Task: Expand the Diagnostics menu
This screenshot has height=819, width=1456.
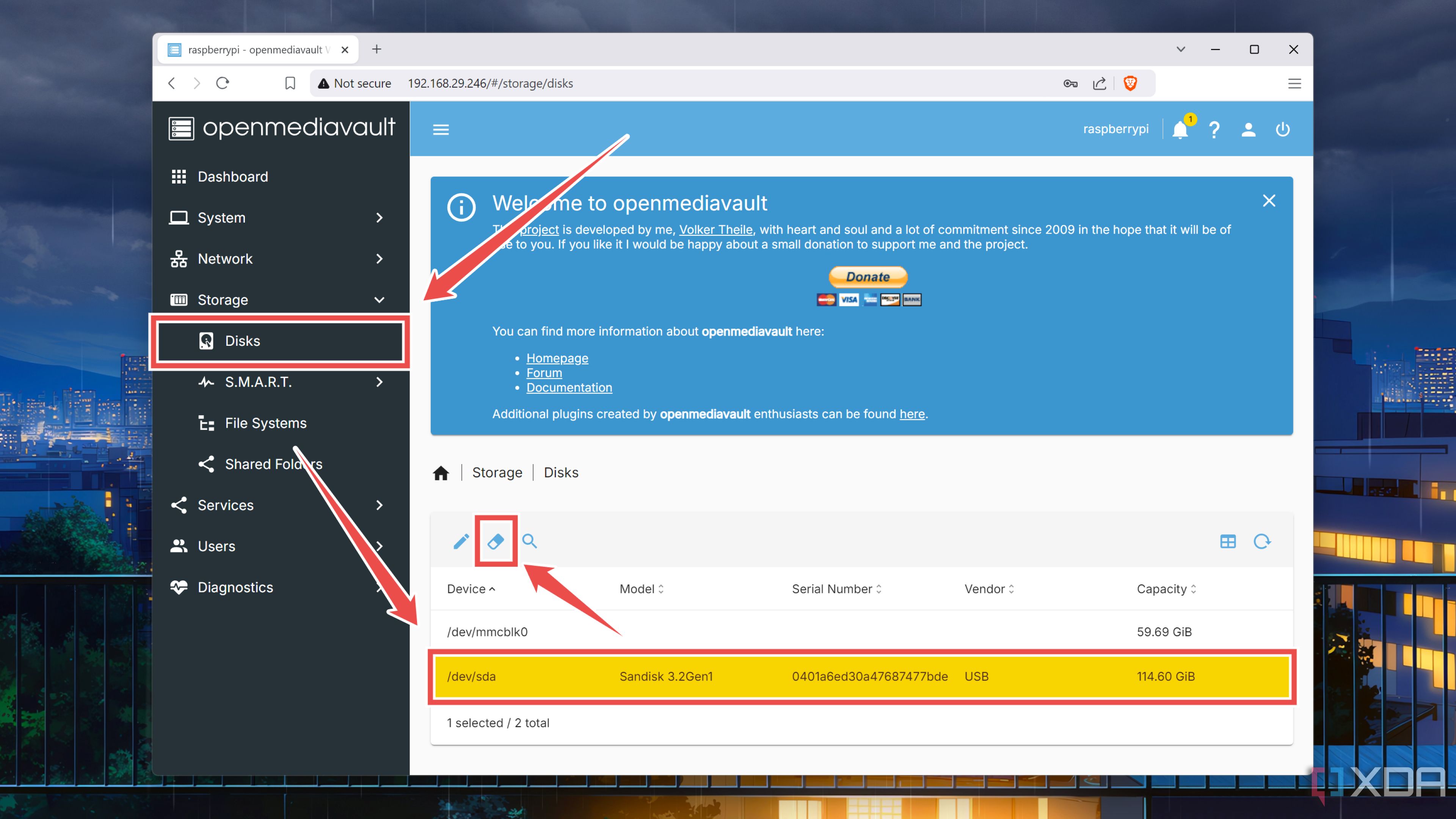Action: [x=281, y=587]
